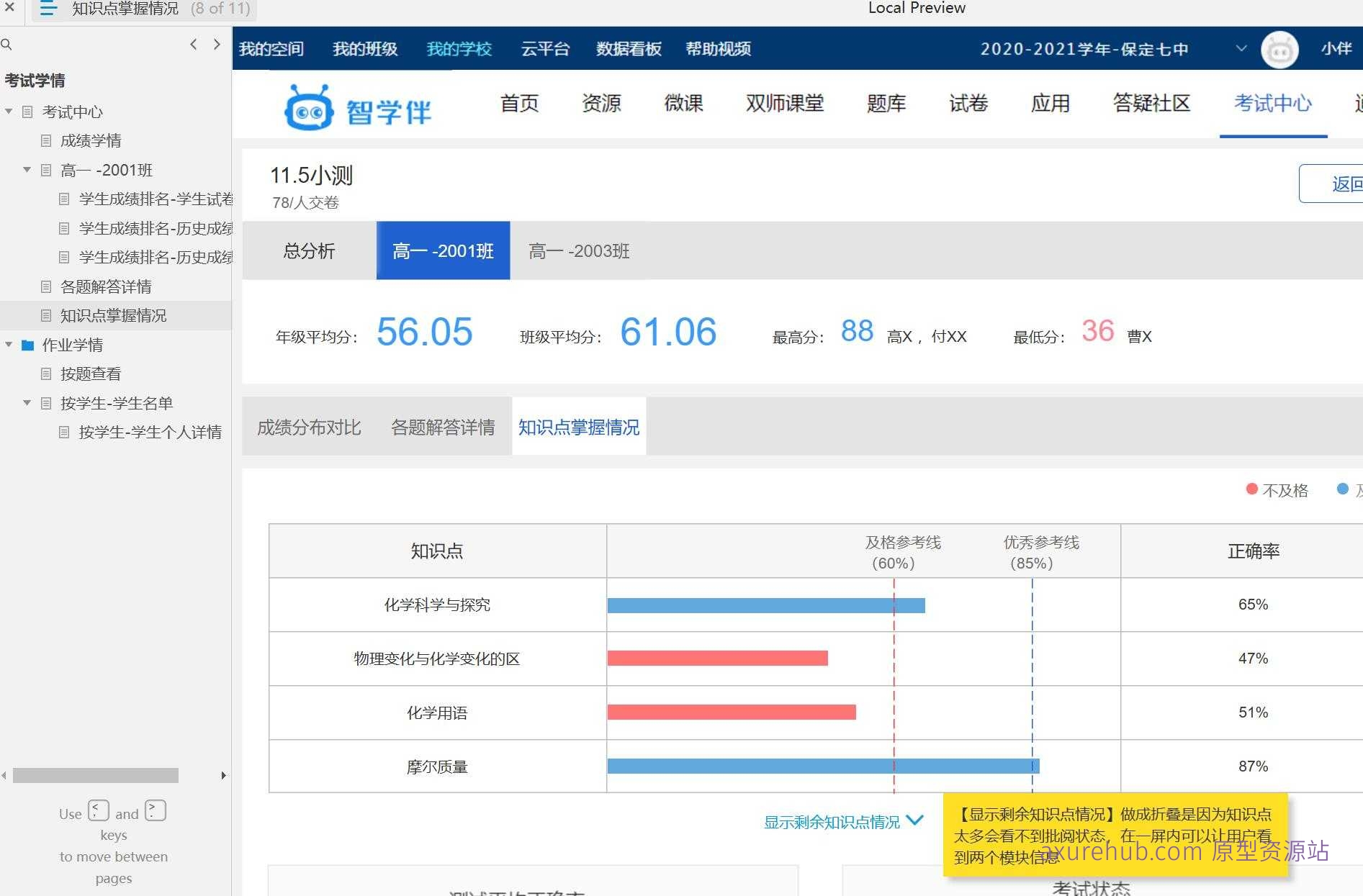Open 数据看板 in the top navigation
The height and width of the screenshot is (896, 1363).
coord(628,48)
